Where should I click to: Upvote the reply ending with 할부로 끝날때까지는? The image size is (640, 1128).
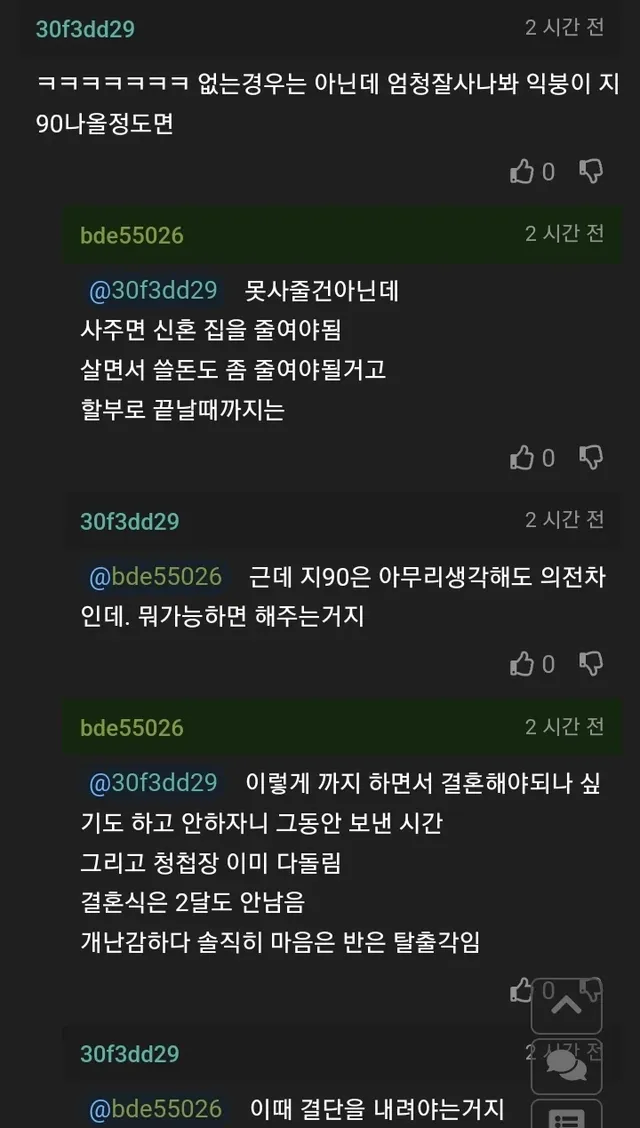pyautogui.click(x=523, y=458)
